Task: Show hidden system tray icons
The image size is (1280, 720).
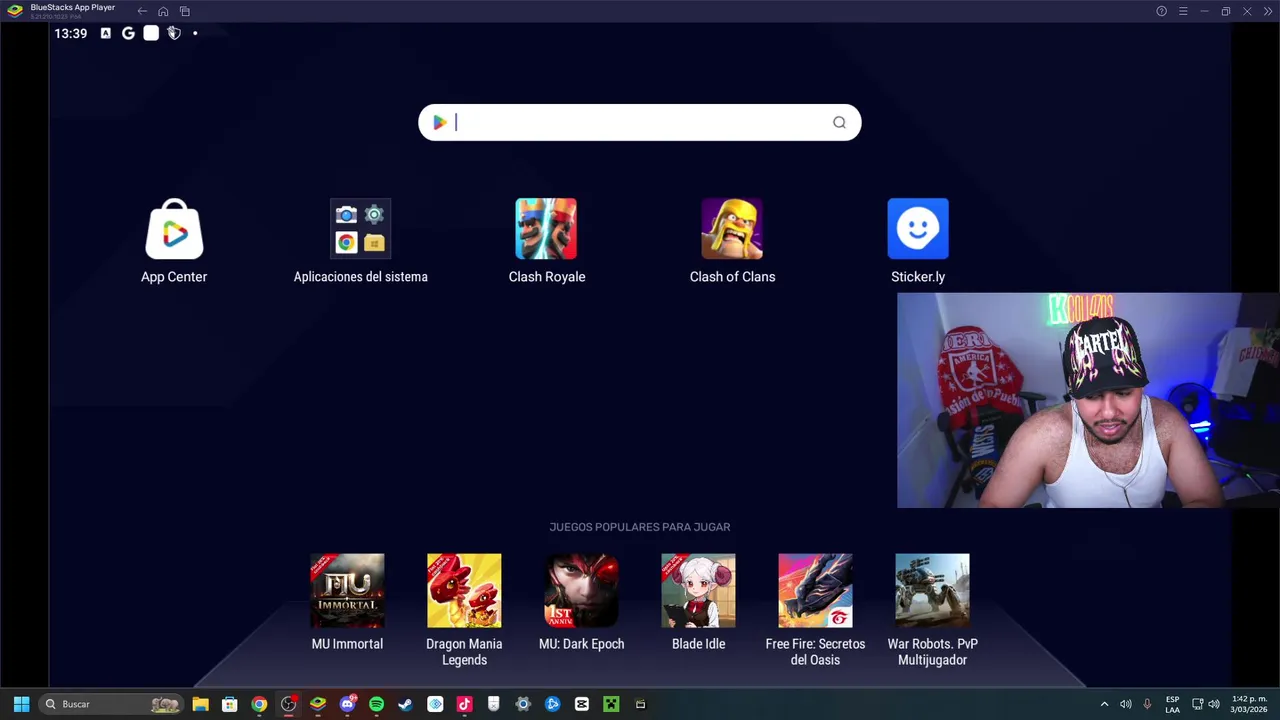Action: coord(1104,704)
